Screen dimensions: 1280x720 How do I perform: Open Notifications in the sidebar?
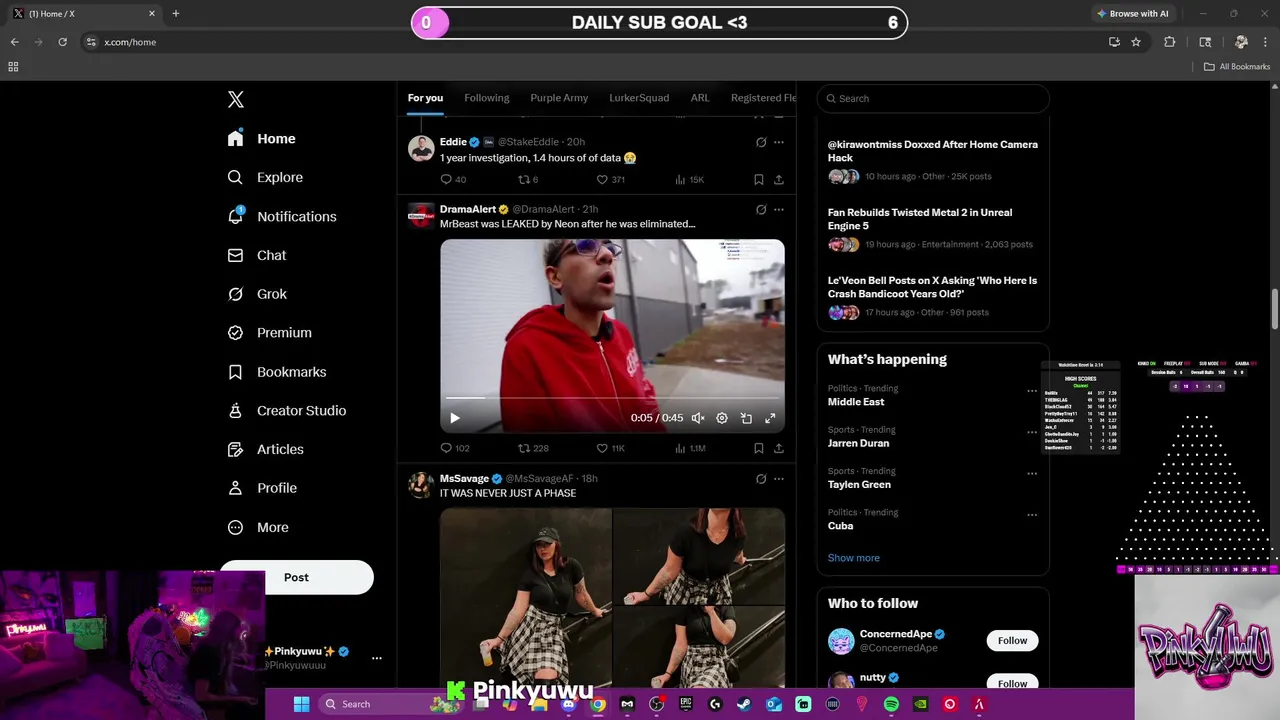281,216
